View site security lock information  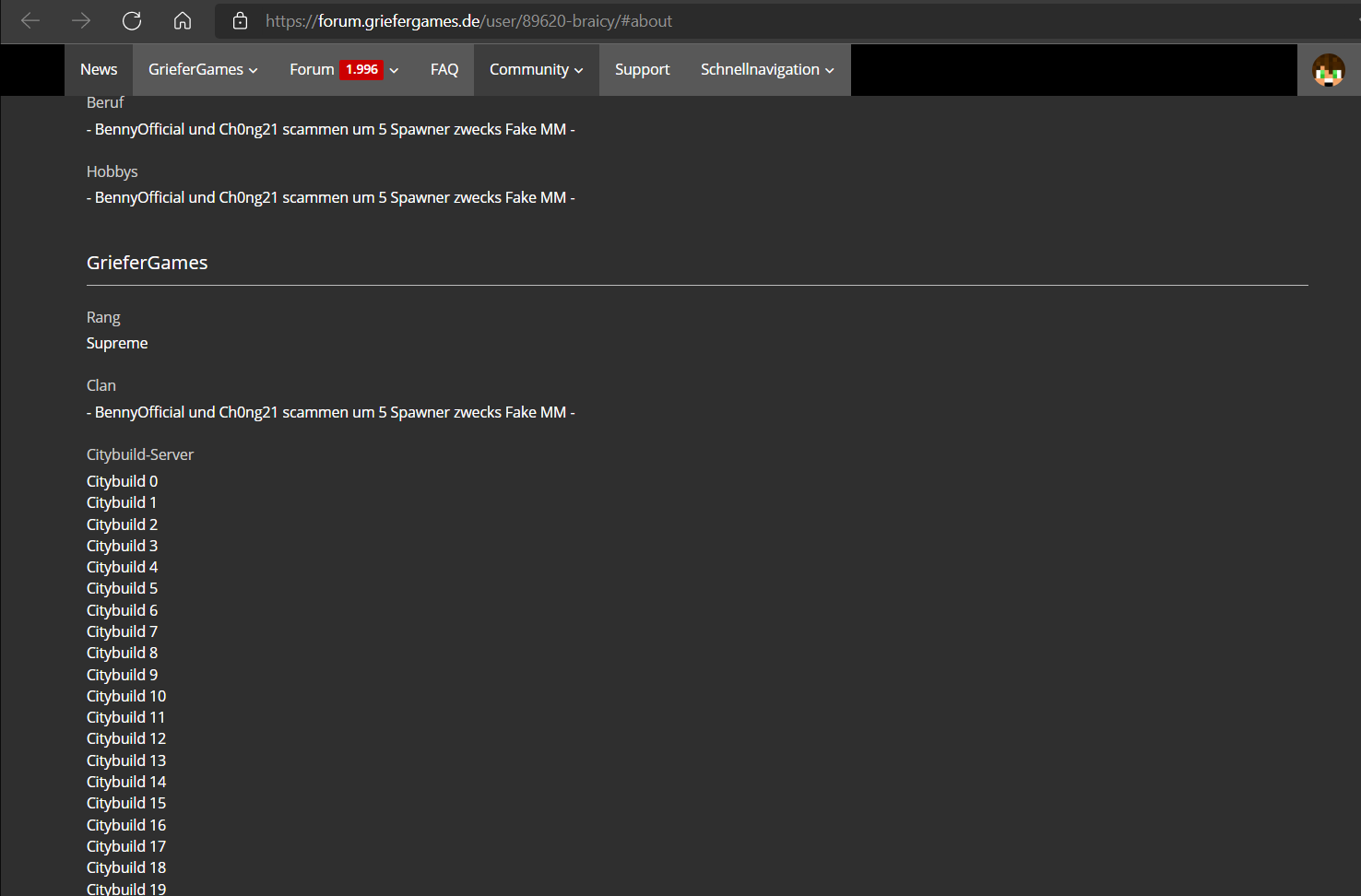click(240, 20)
